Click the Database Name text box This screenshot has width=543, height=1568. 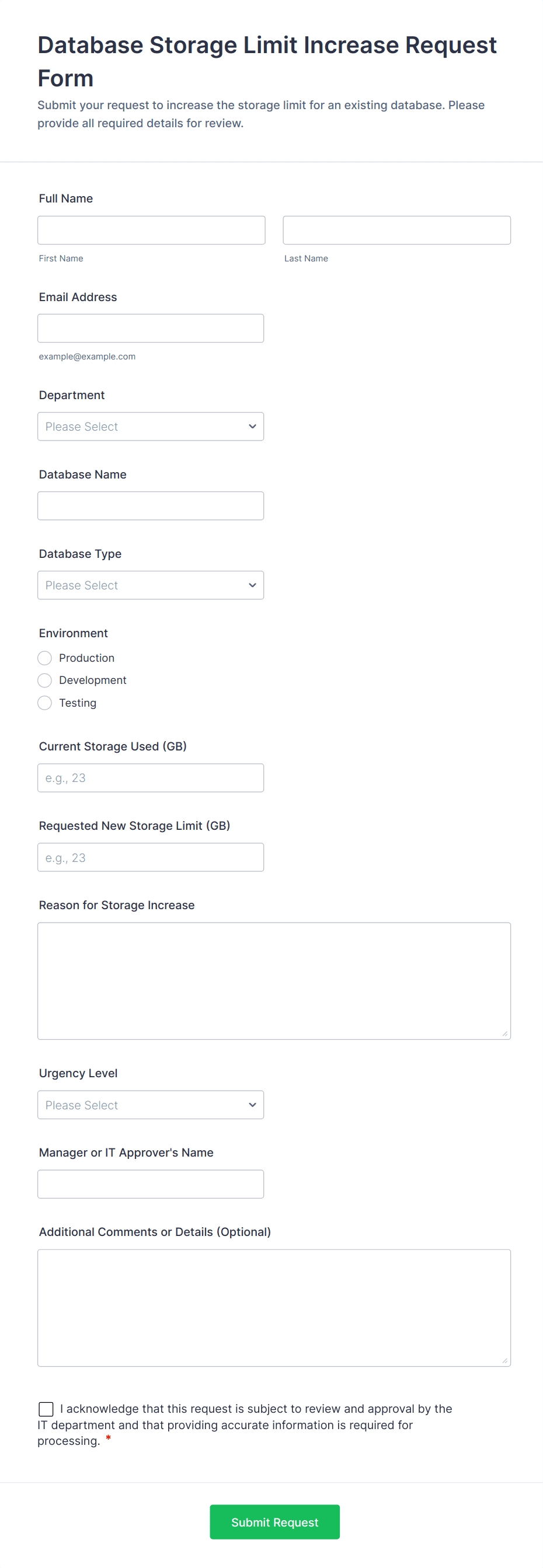[x=151, y=506]
